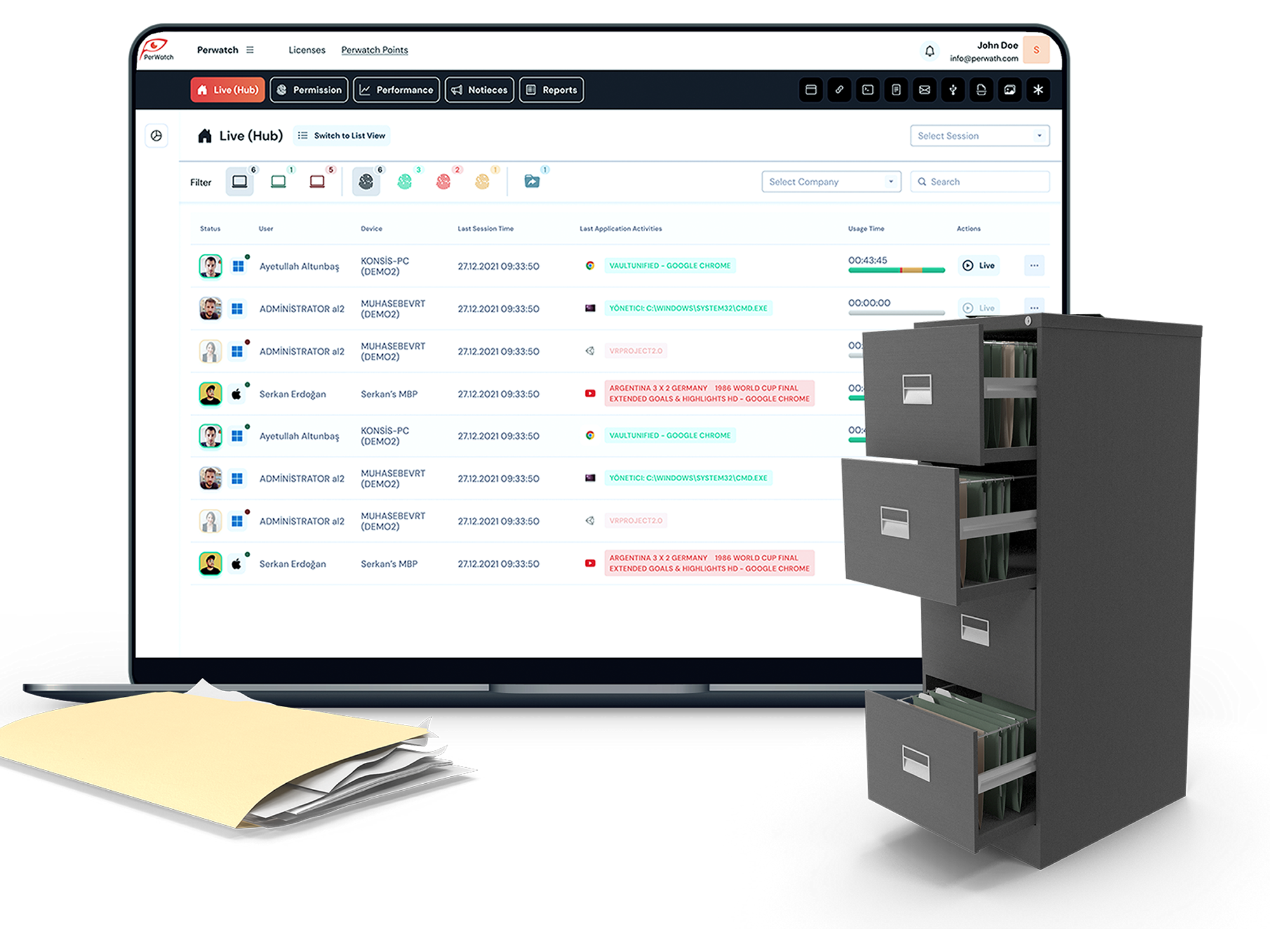Open the Select Company dropdown
1270x952 pixels.
tap(831, 182)
